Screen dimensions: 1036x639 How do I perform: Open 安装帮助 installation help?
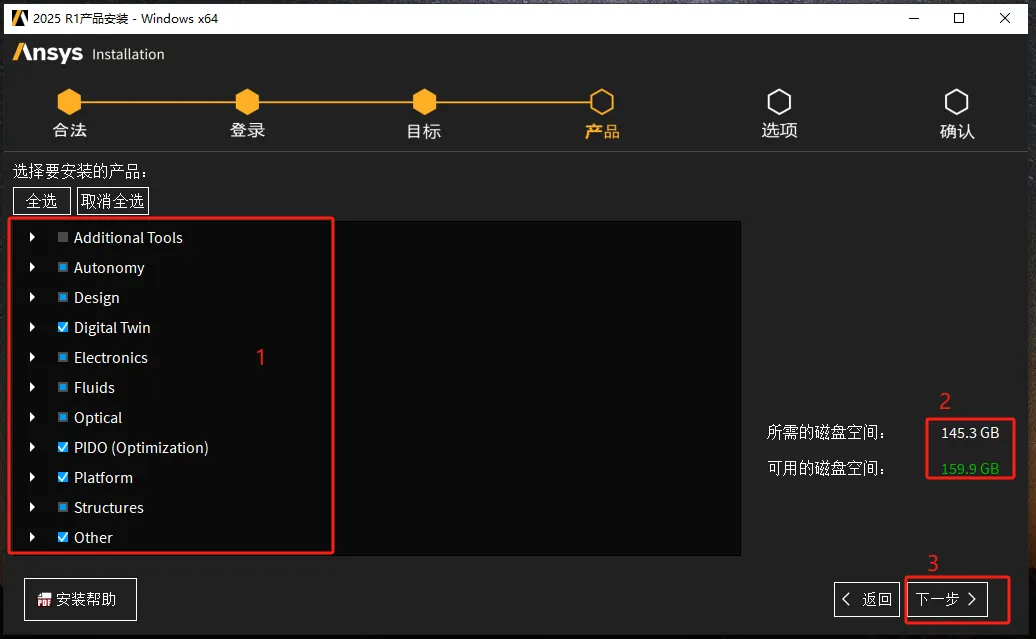(x=80, y=599)
